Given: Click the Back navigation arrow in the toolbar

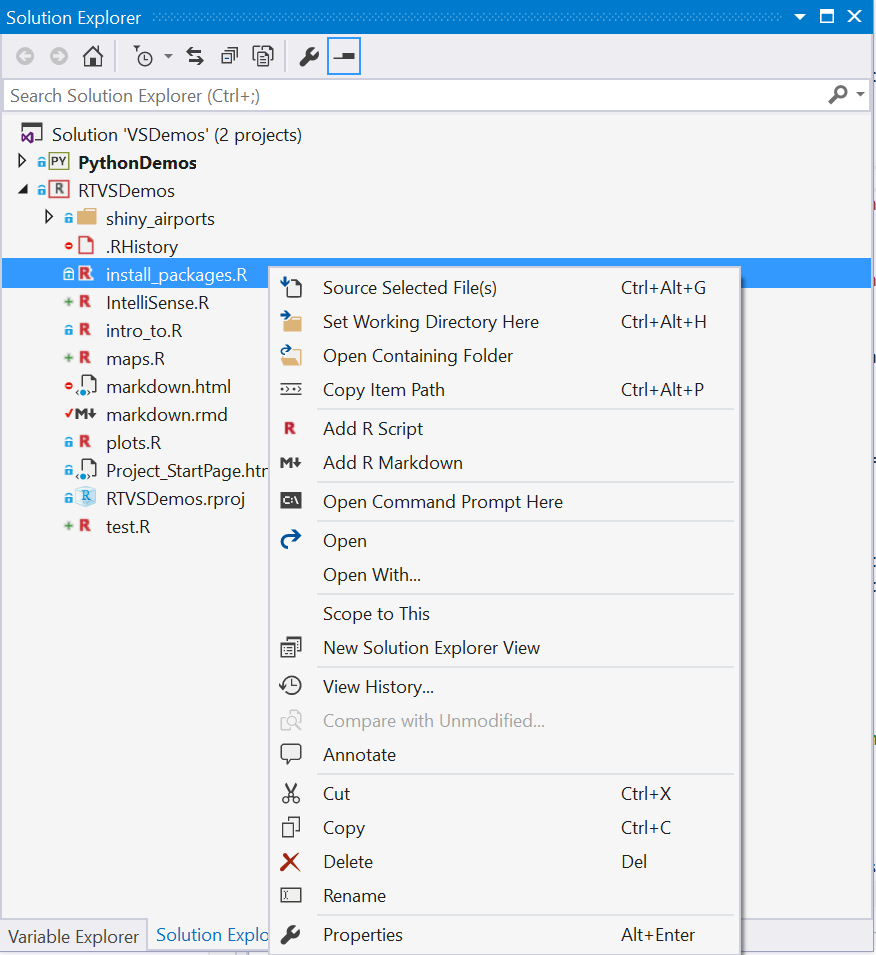Looking at the screenshot, I should point(25,57).
